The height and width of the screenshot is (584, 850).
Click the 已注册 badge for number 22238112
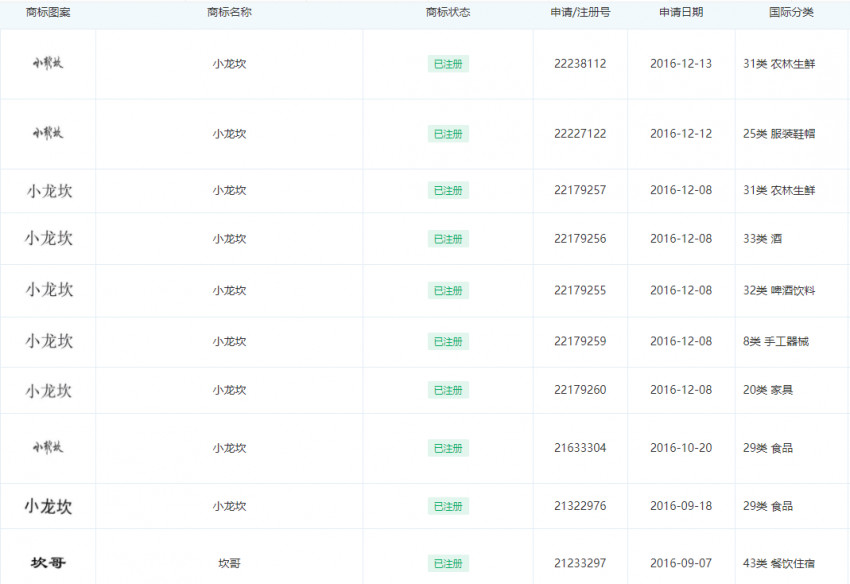click(448, 63)
